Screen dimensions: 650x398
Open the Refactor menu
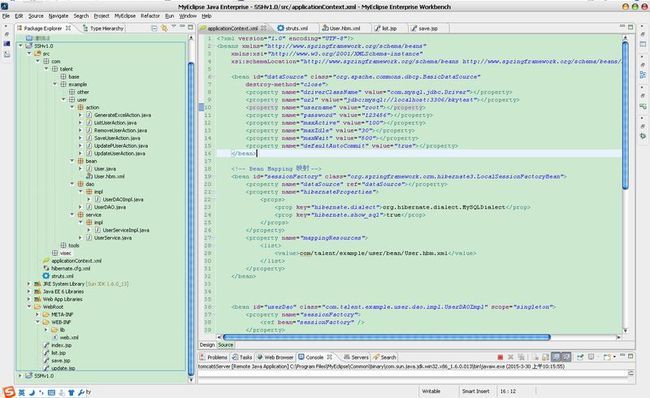pyautogui.click(x=150, y=16)
